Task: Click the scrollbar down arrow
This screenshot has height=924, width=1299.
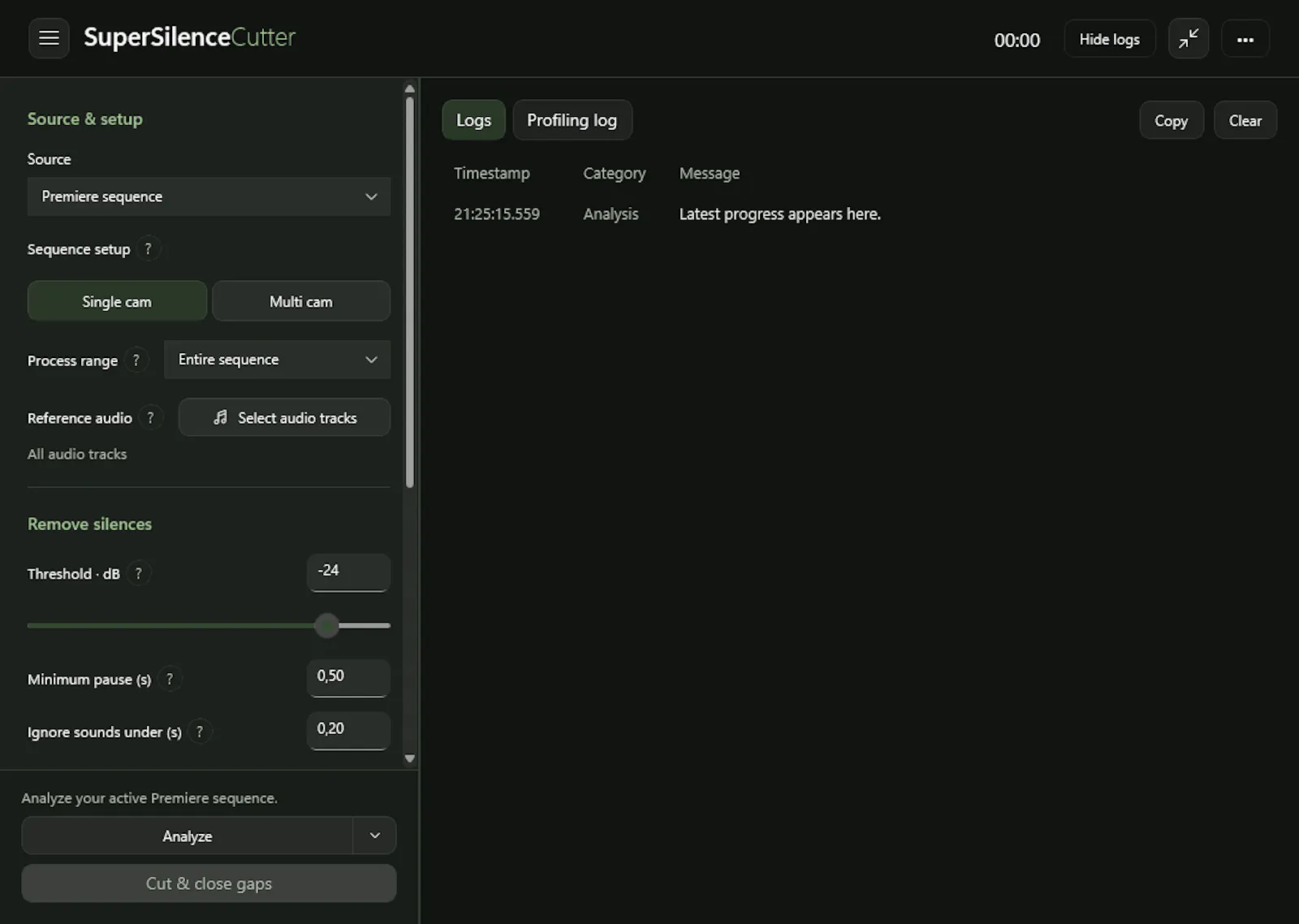Action: click(410, 758)
